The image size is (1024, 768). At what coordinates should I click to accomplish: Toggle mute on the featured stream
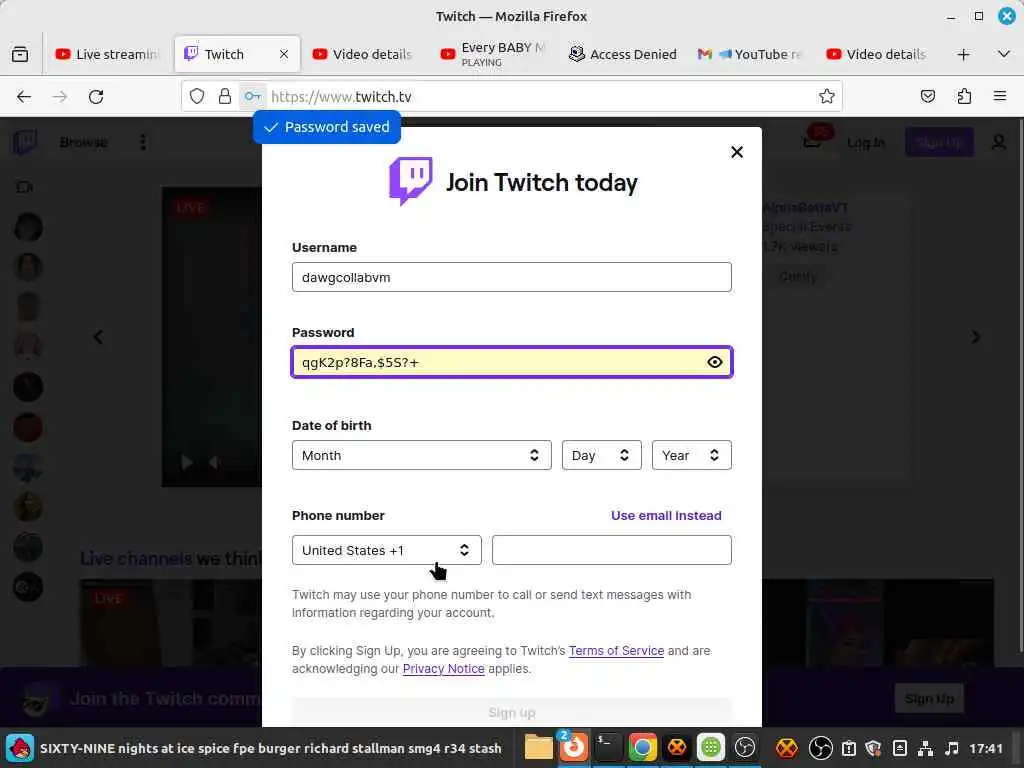(x=214, y=462)
